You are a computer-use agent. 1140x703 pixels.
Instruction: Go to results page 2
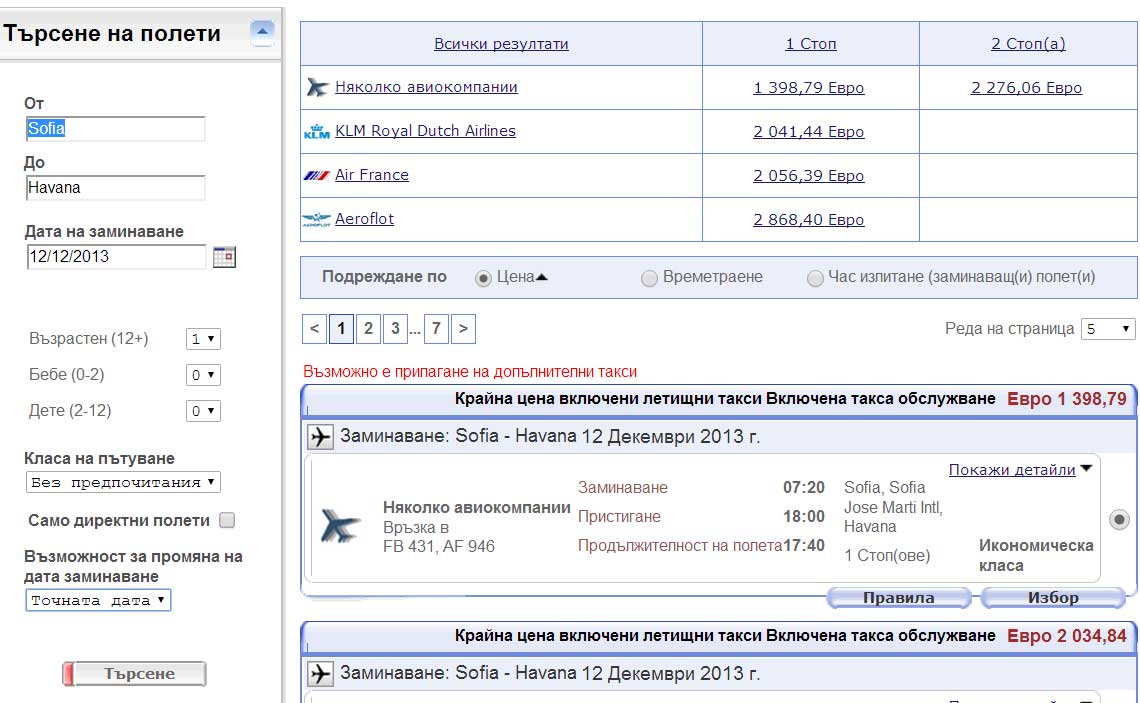click(x=369, y=329)
